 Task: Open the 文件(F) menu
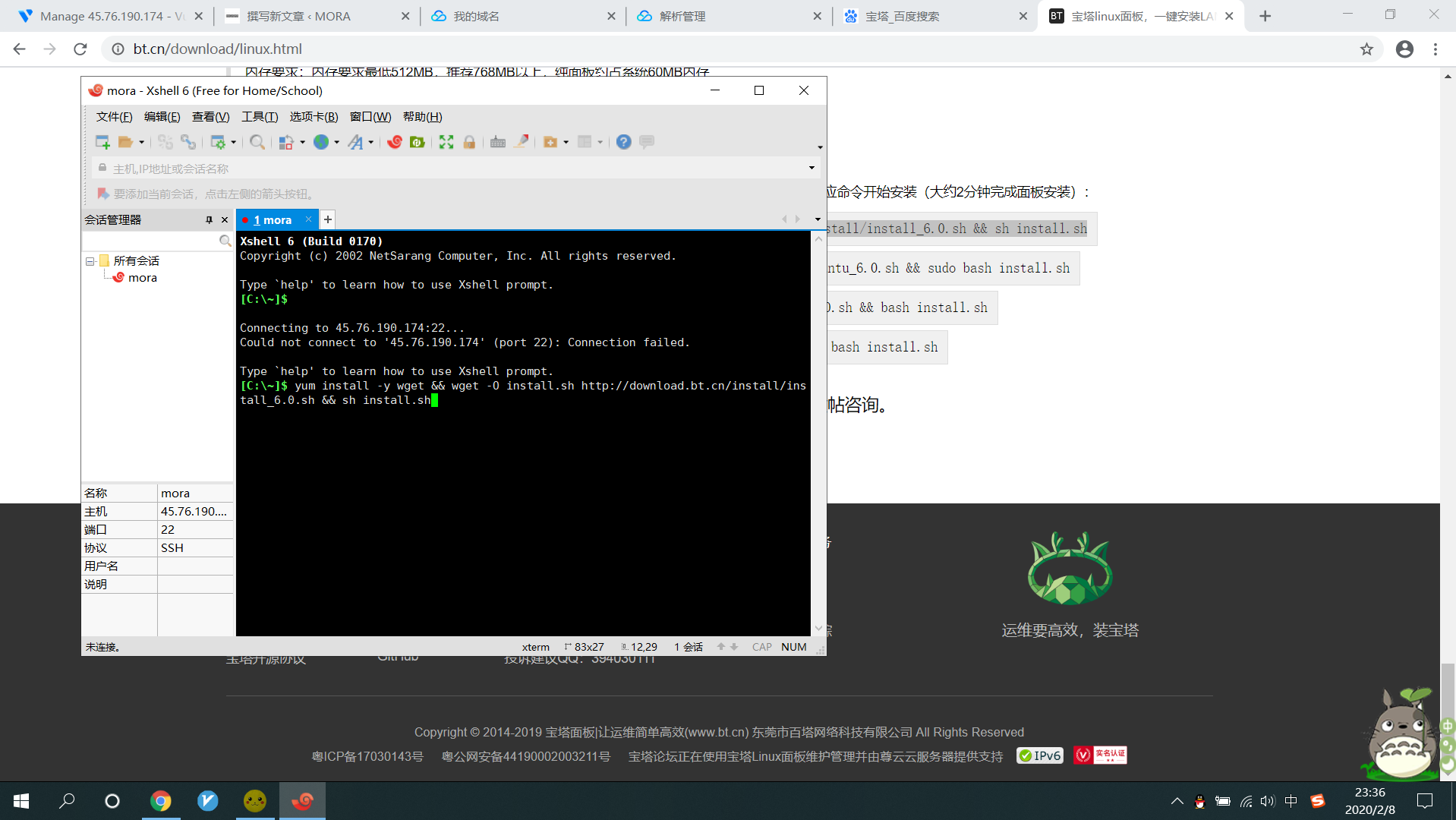114,117
